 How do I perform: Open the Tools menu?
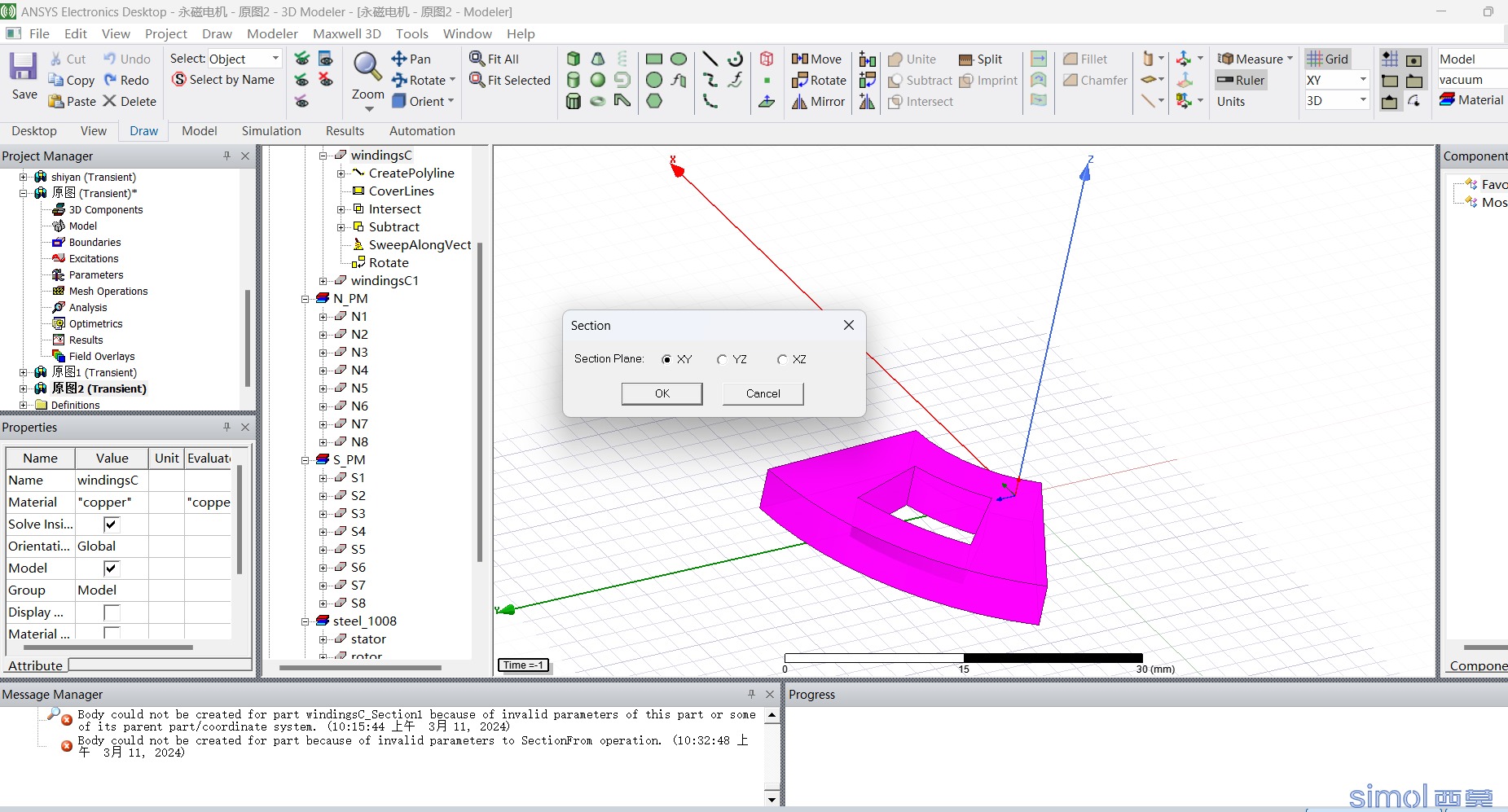(411, 33)
